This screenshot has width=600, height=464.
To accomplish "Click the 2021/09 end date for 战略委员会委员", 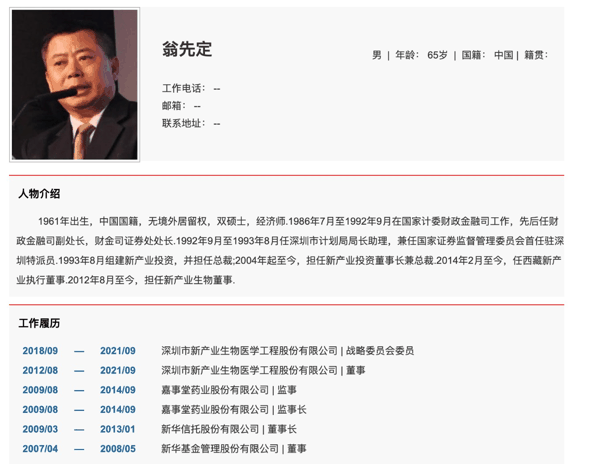I will (x=118, y=351).
